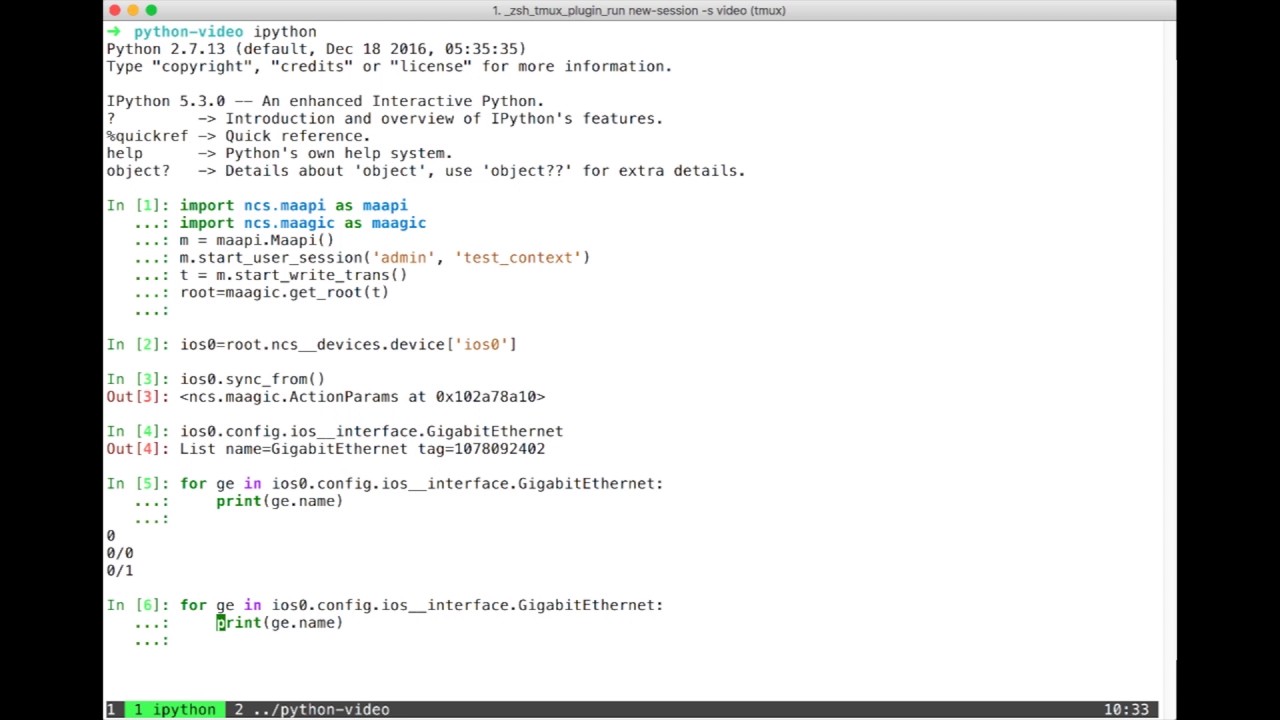Click 't = m.start_write_trans()' line
Screen dimensions: 1280x720
tap(293, 275)
